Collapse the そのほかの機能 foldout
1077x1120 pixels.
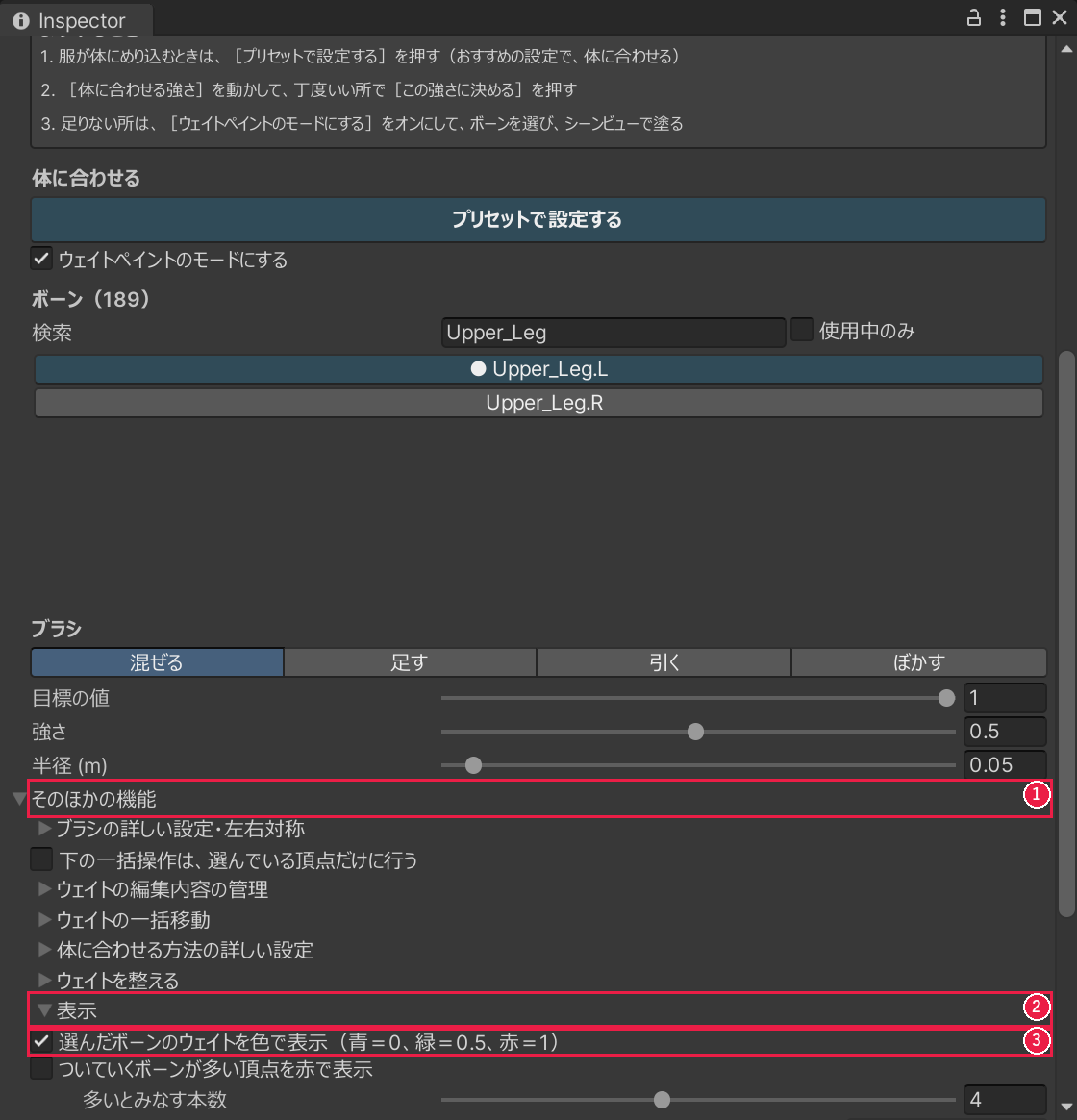pos(19,799)
